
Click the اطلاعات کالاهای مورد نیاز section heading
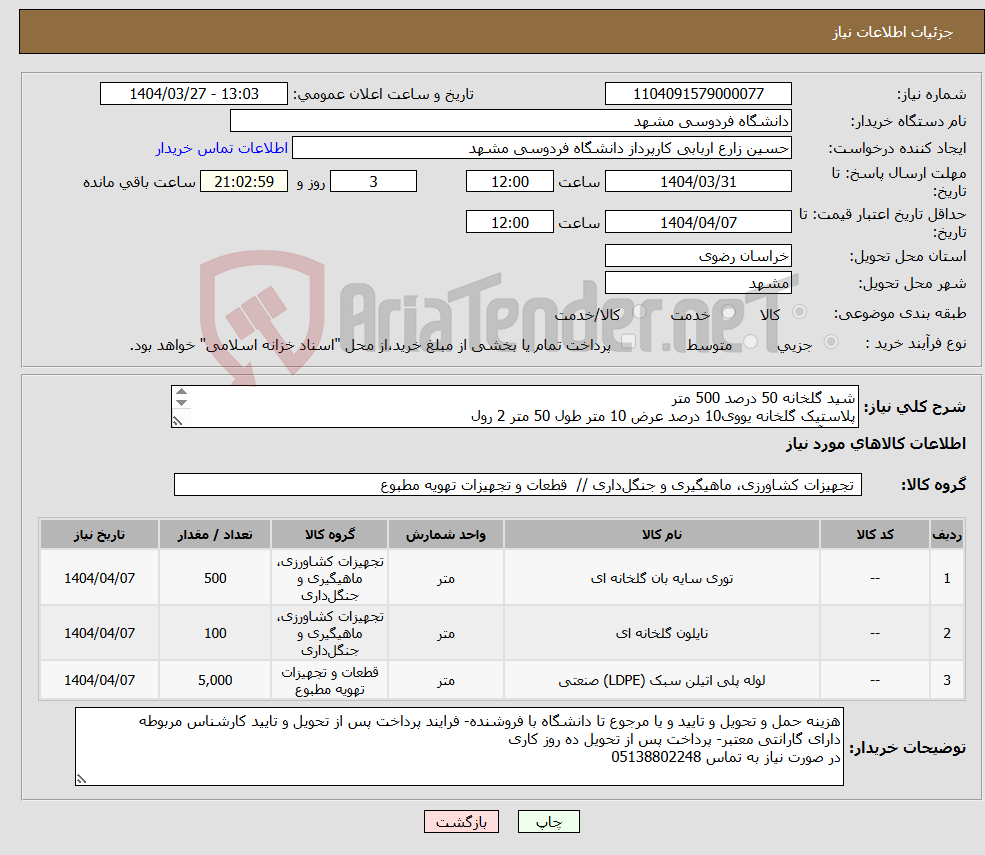click(x=876, y=444)
